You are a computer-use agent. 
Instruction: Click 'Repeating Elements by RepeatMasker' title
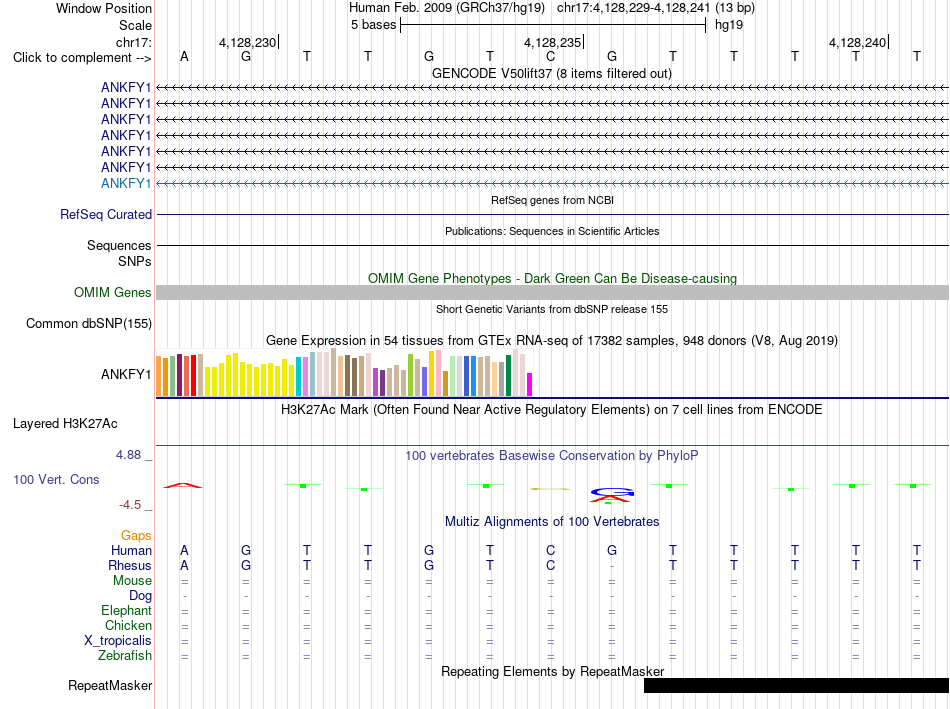click(553, 671)
